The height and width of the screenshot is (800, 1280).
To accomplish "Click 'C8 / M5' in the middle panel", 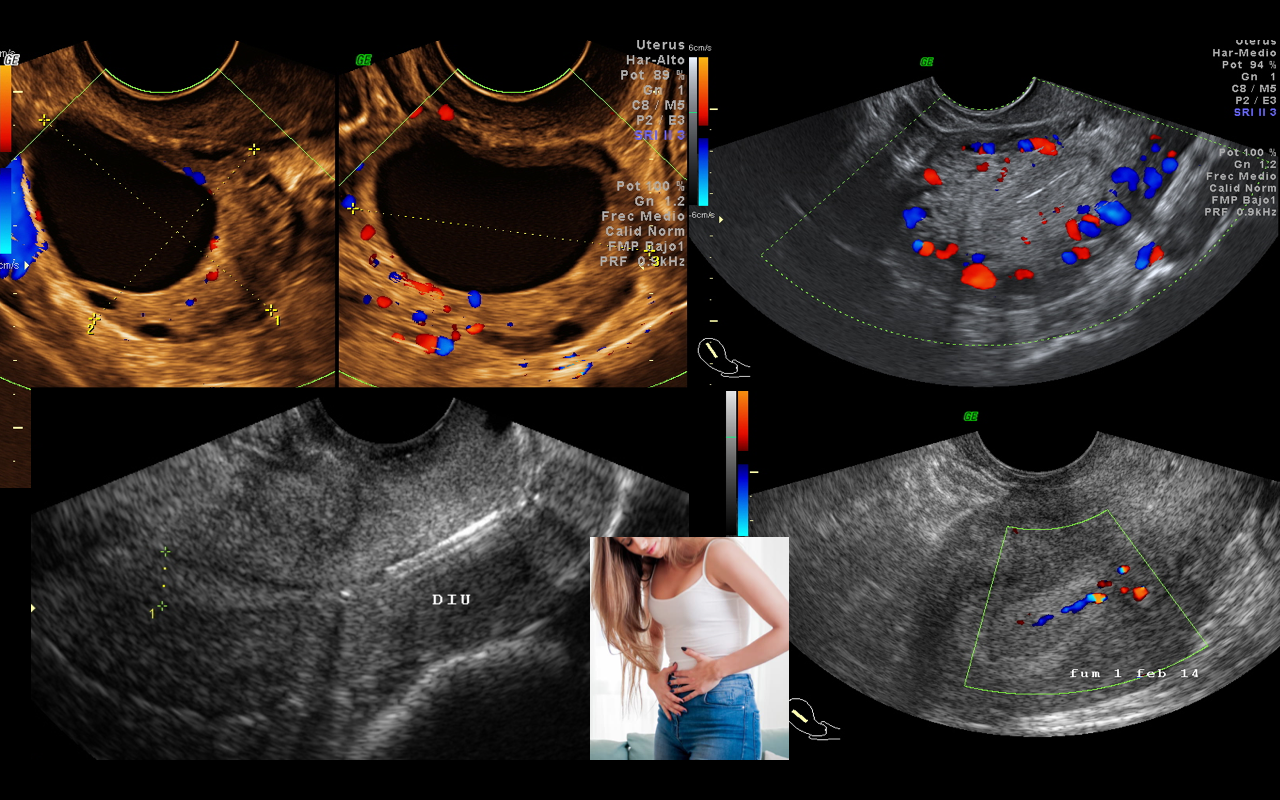I will click(658, 105).
